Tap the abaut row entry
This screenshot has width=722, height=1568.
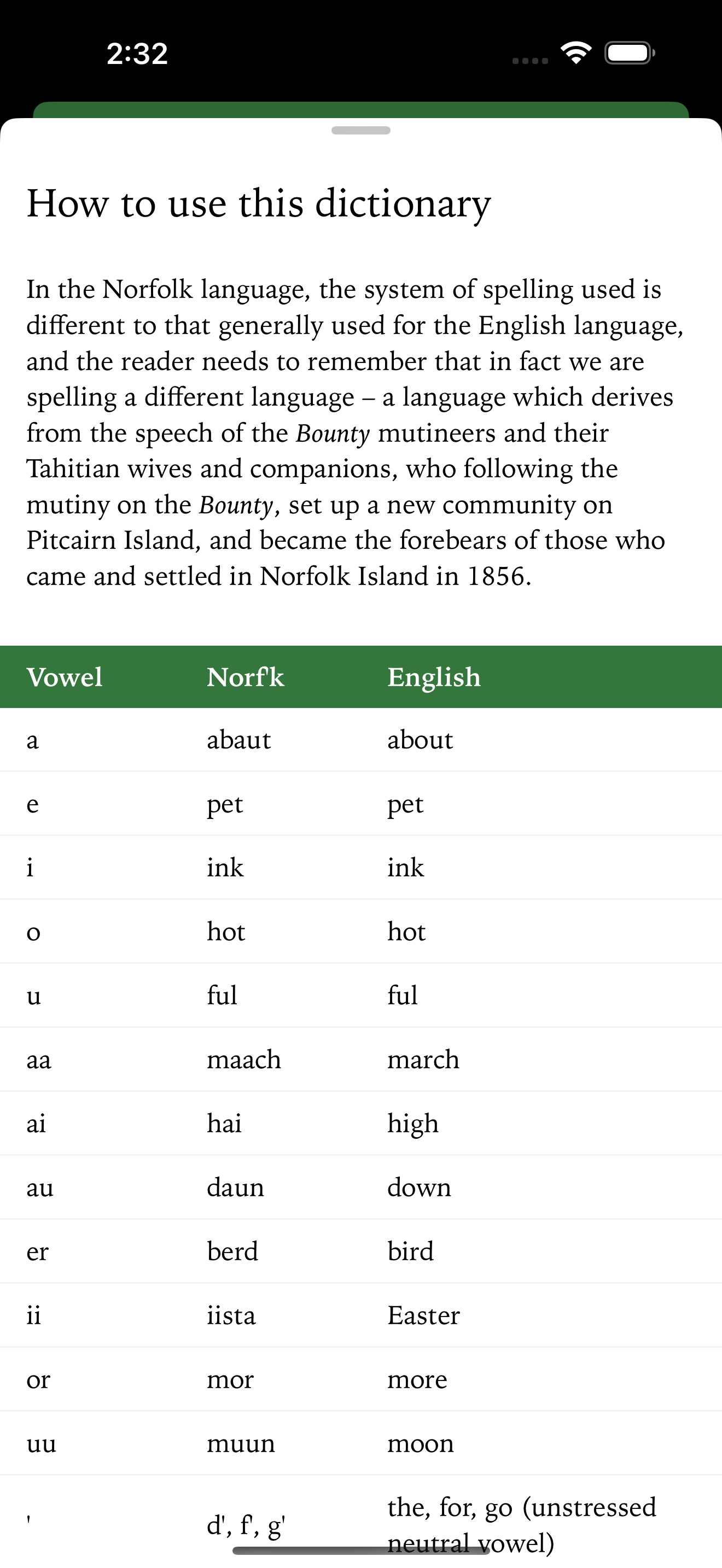point(361,740)
